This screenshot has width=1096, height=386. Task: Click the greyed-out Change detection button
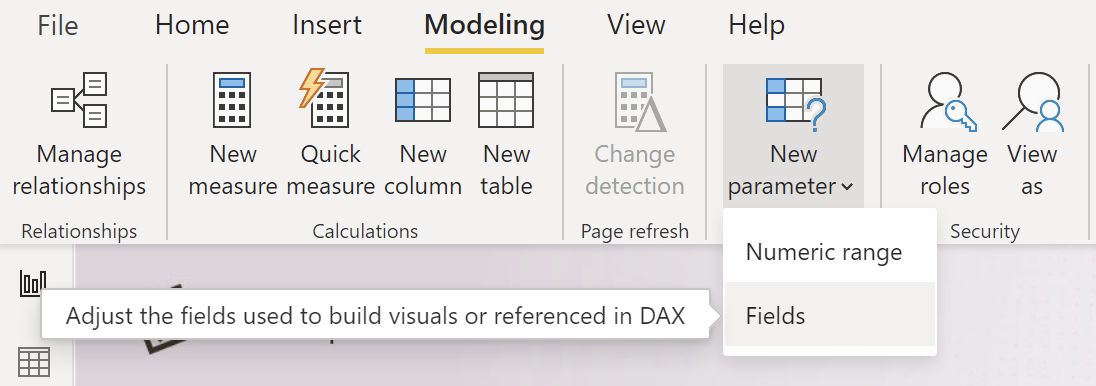coord(635,134)
